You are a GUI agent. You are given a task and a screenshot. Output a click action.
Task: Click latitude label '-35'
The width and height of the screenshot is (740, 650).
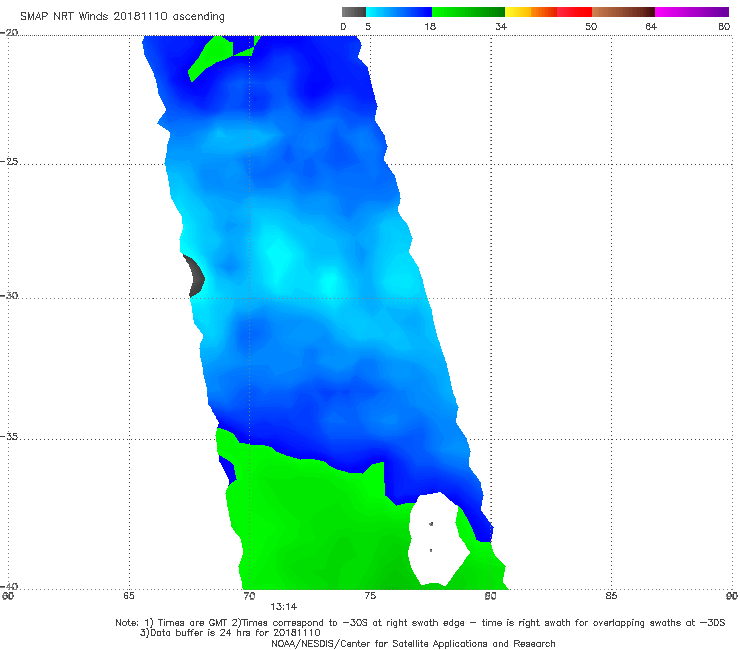[x=9, y=436]
